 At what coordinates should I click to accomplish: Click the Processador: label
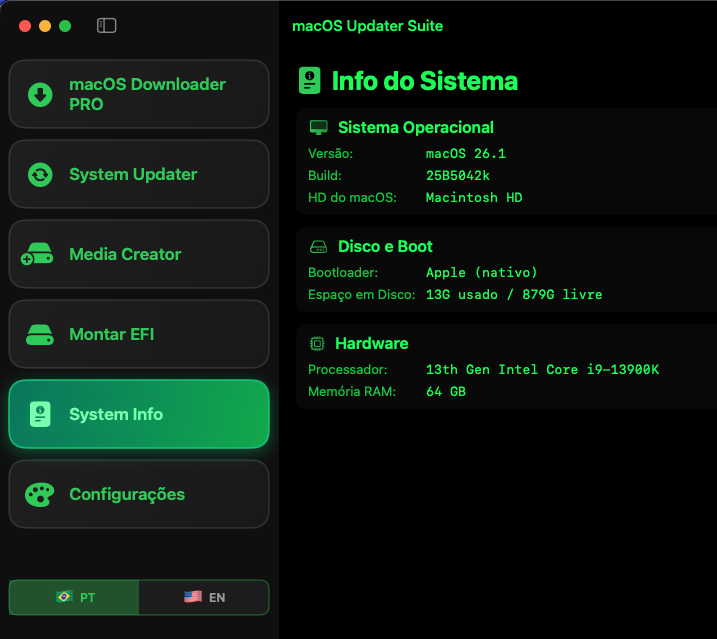pos(348,370)
